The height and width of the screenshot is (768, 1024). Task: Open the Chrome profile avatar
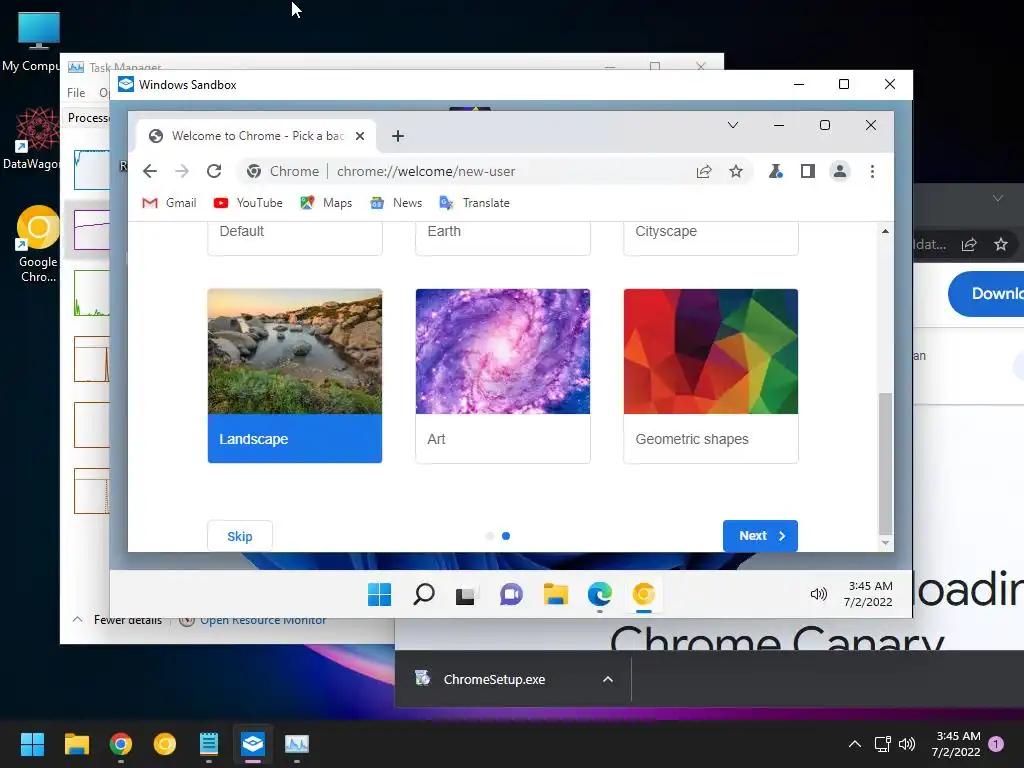tap(840, 171)
